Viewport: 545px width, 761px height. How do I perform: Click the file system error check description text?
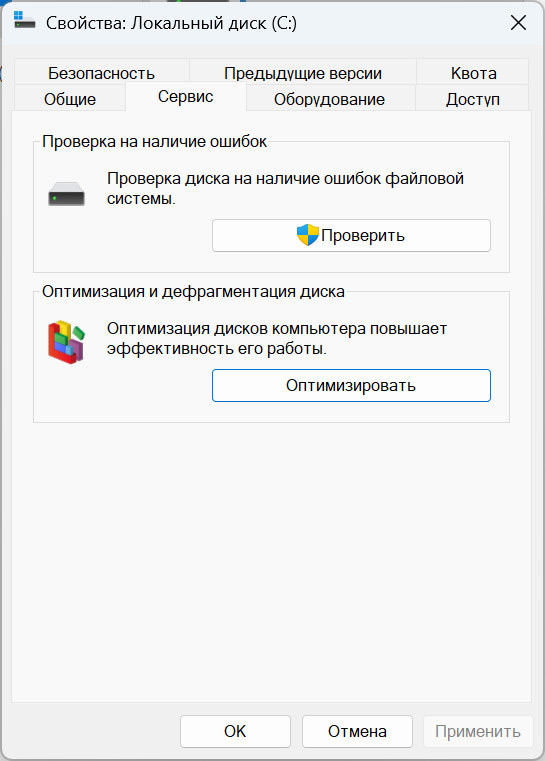(285, 188)
